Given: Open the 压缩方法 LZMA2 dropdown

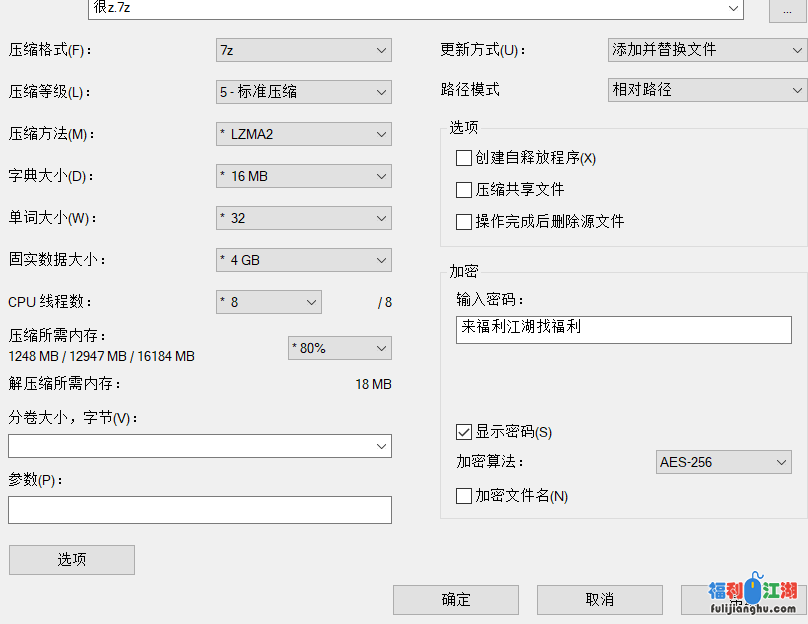Looking at the screenshot, I should tap(303, 134).
